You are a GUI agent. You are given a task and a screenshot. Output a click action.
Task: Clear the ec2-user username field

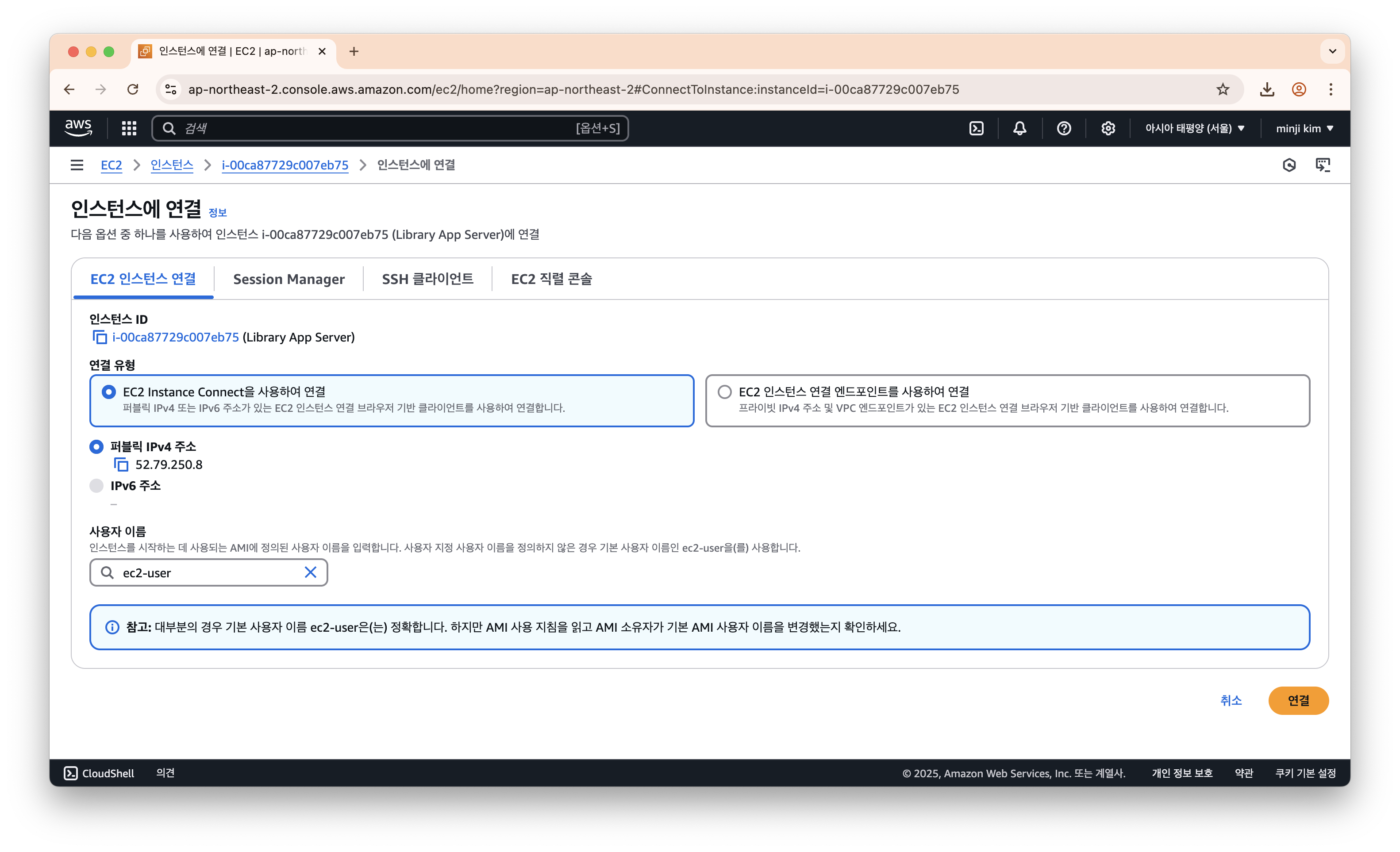(310, 572)
